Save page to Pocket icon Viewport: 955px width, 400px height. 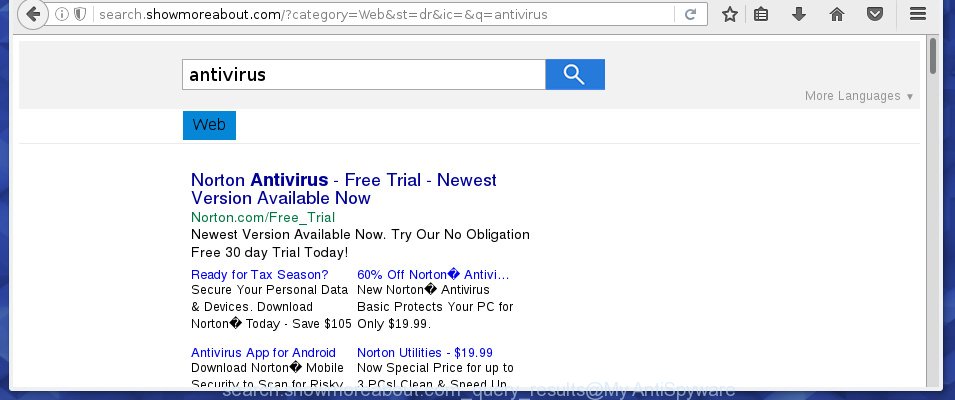875,14
